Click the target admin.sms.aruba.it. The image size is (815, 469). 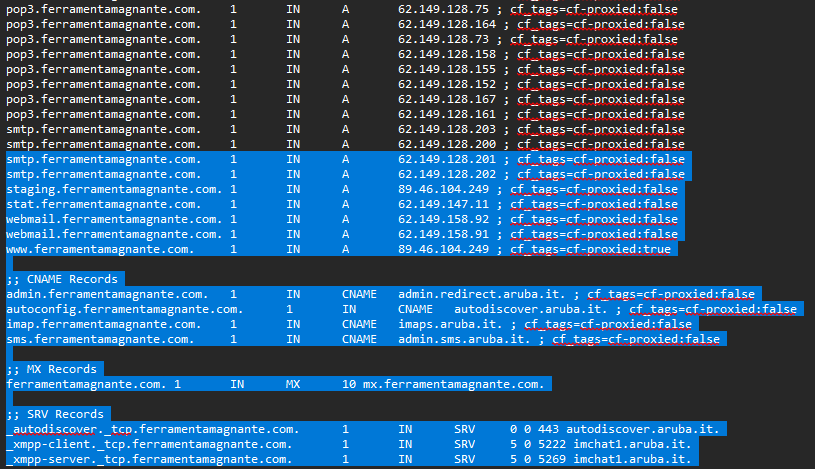465,340
